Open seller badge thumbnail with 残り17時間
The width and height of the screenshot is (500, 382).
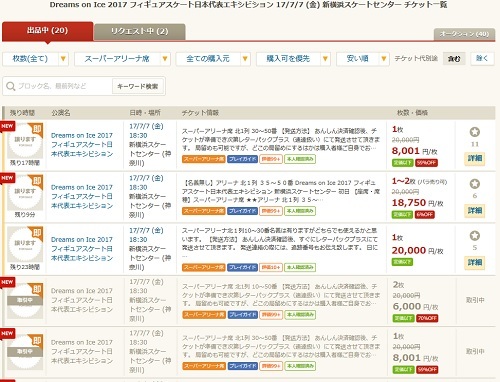click(x=25, y=141)
